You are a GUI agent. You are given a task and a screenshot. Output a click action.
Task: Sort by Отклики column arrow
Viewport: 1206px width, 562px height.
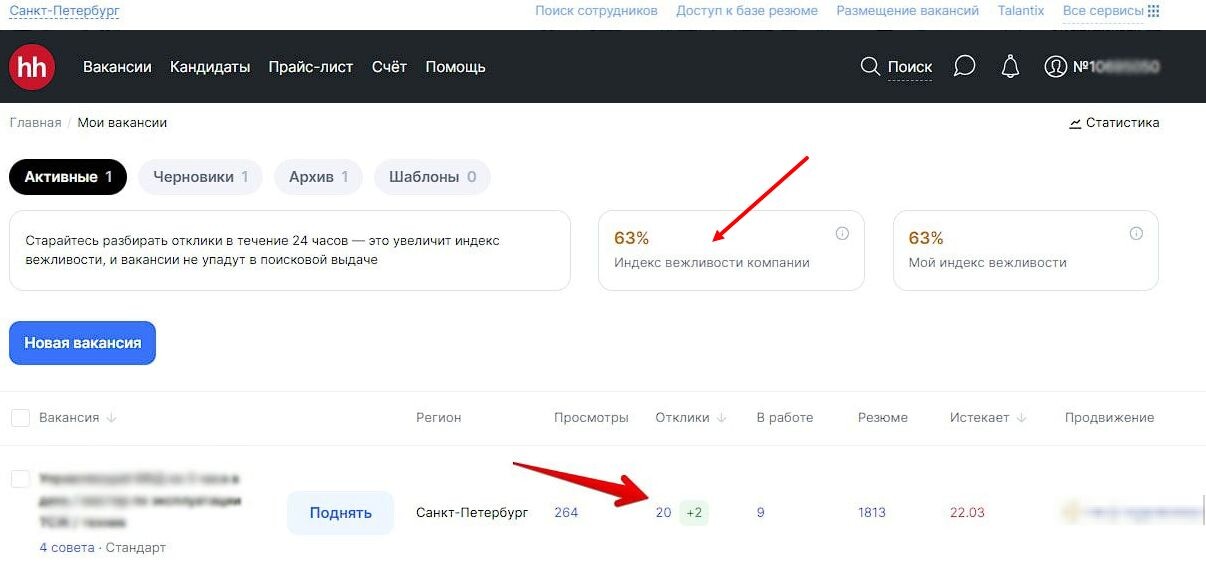(x=721, y=418)
